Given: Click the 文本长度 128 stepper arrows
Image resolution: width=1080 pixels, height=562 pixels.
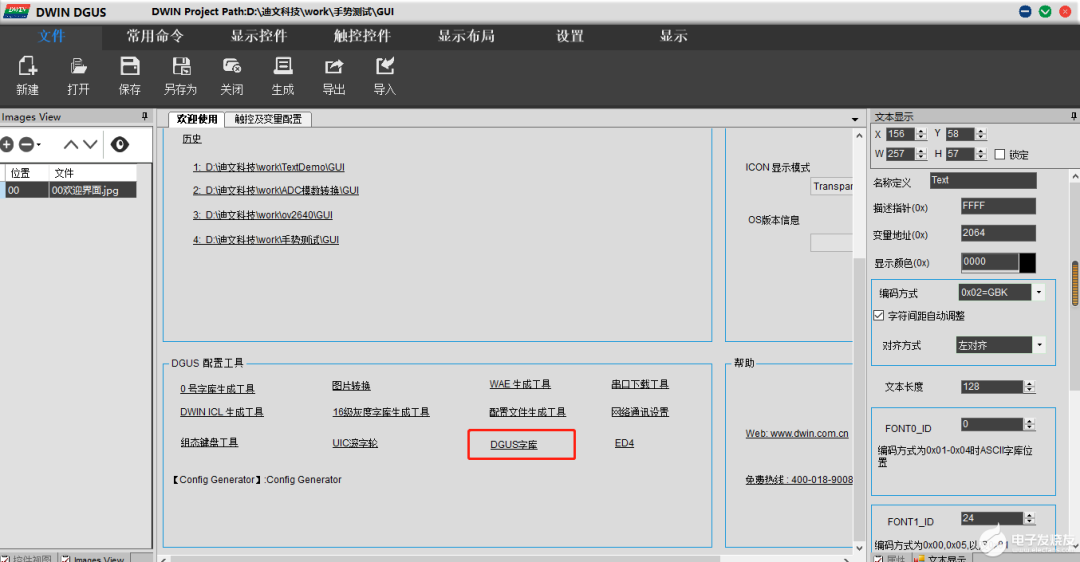Looking at the screenshot, I should pyautogui.click(x=1030, y=387).
